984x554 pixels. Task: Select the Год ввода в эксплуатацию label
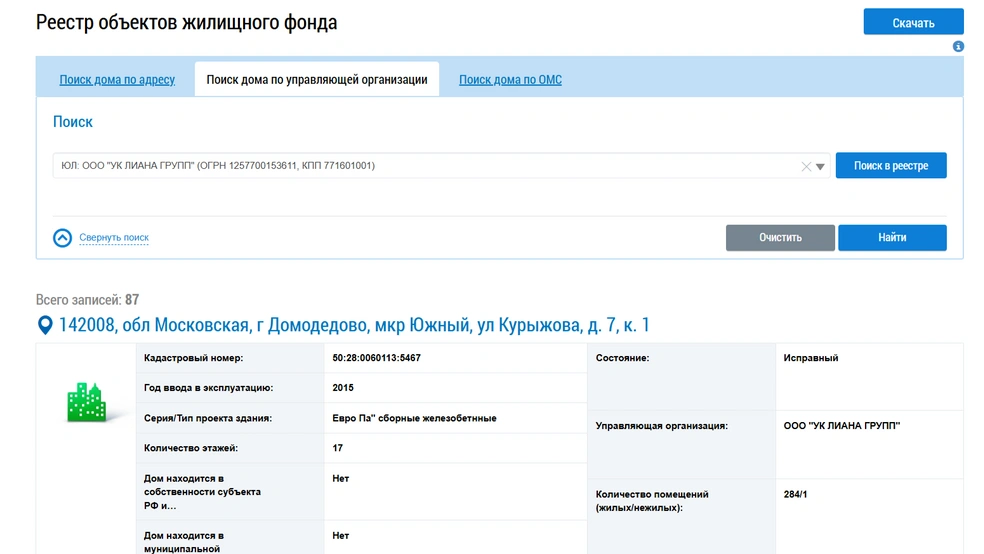208,388
